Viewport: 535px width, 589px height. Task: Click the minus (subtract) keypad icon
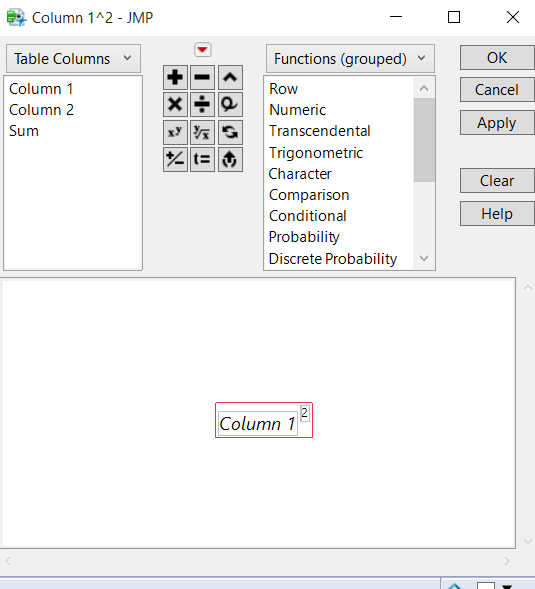[x=203, y=77]
